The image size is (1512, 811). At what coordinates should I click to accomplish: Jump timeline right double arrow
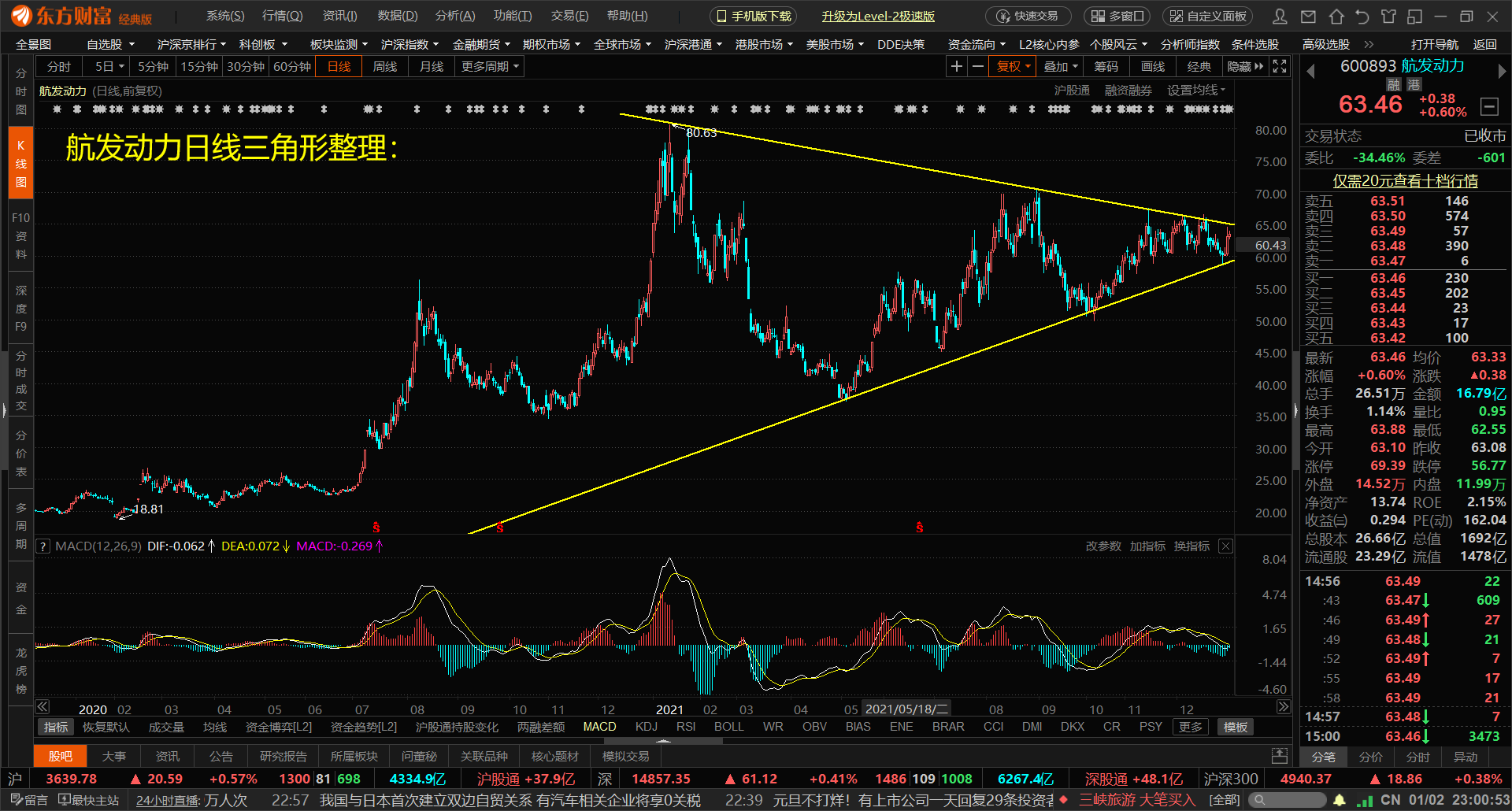(x=1284, y=707)
